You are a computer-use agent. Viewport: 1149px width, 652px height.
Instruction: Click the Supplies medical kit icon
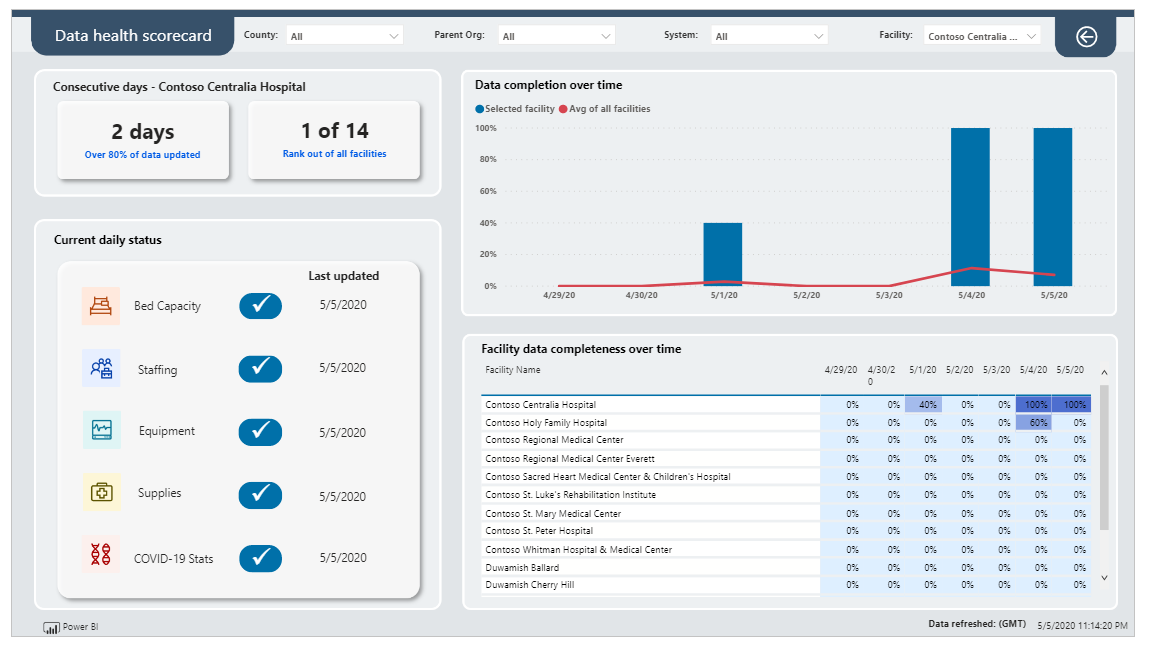[x=101, y=494]
